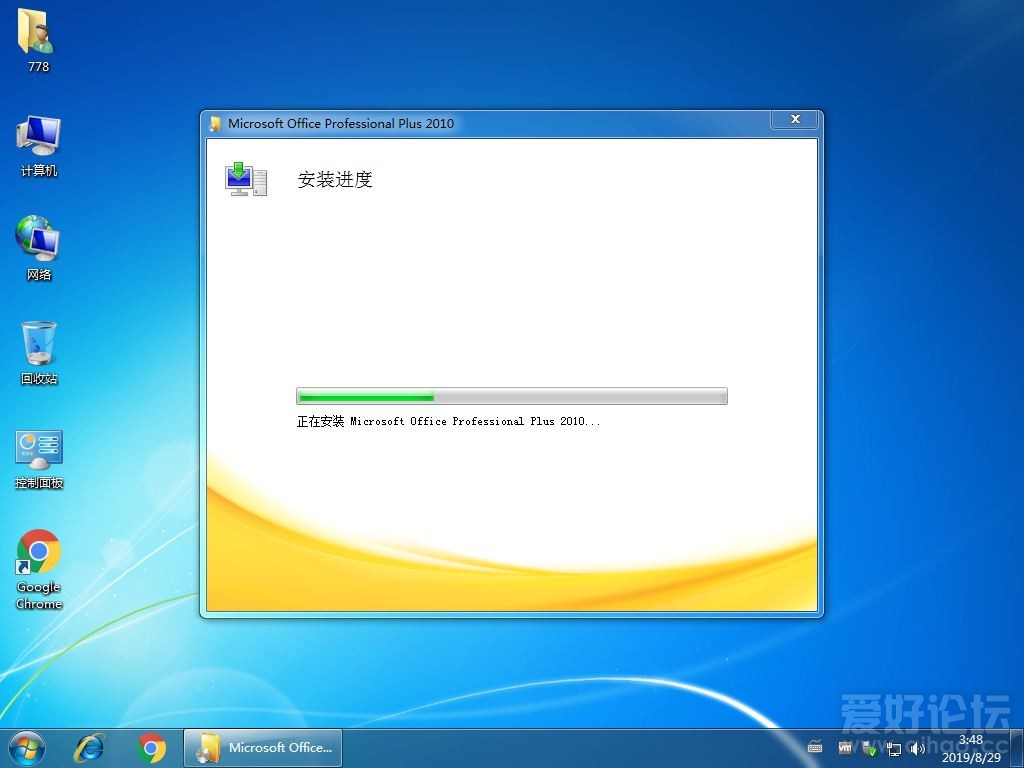Open the volume speaker tray icon
Image resolution: width=1024 pixels, height=768 pixels.
click(918, 748)
